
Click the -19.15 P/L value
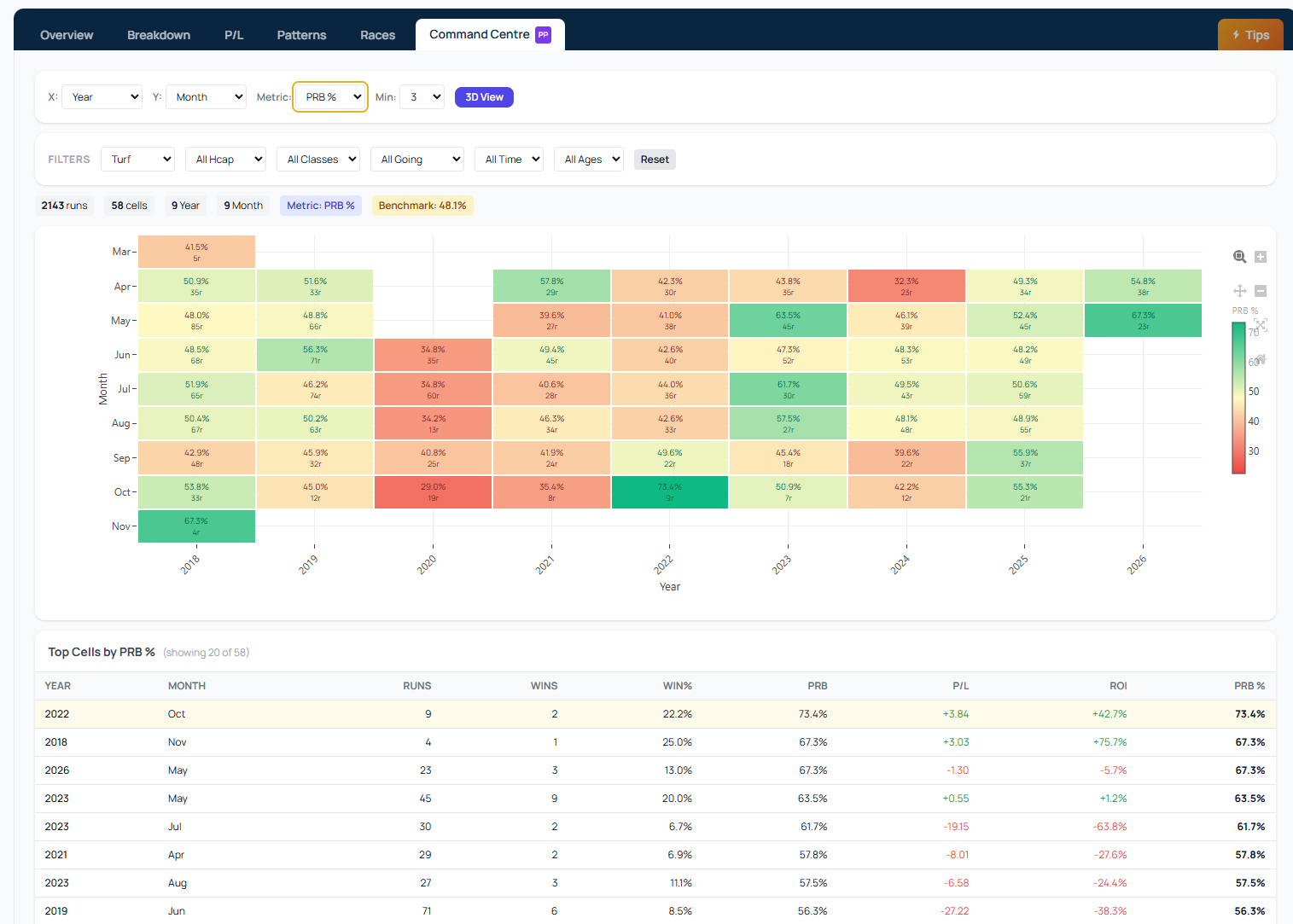(956, 827)
